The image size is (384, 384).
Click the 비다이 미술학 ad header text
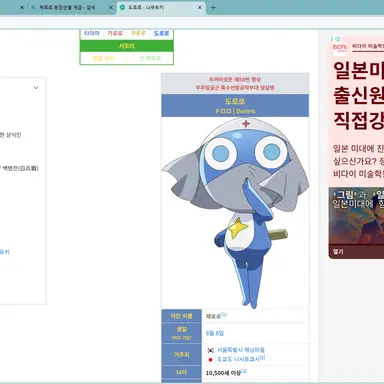[x=368, y=46]
